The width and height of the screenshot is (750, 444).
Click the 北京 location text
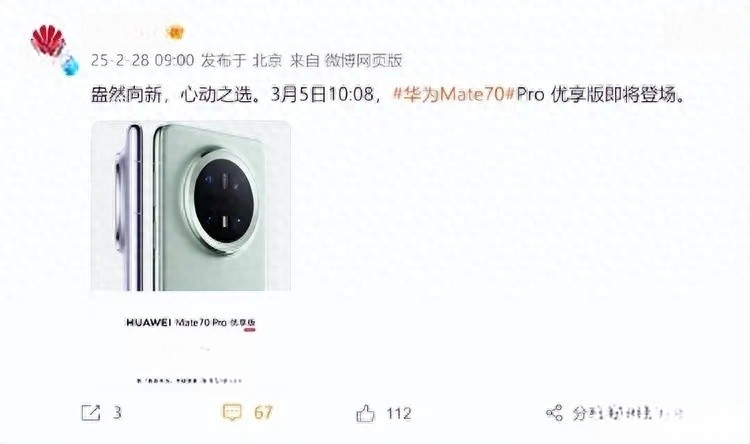point(267,61)
